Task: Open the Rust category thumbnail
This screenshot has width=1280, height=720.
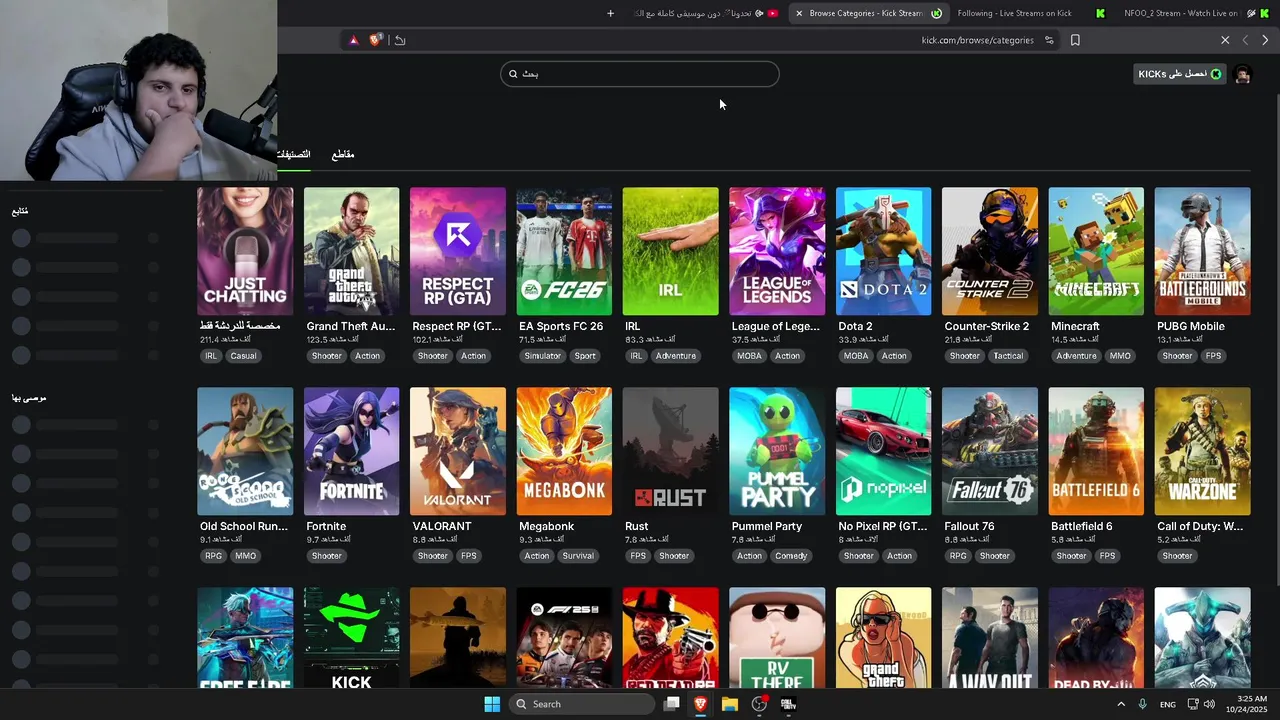Action: tap(670, 451)
